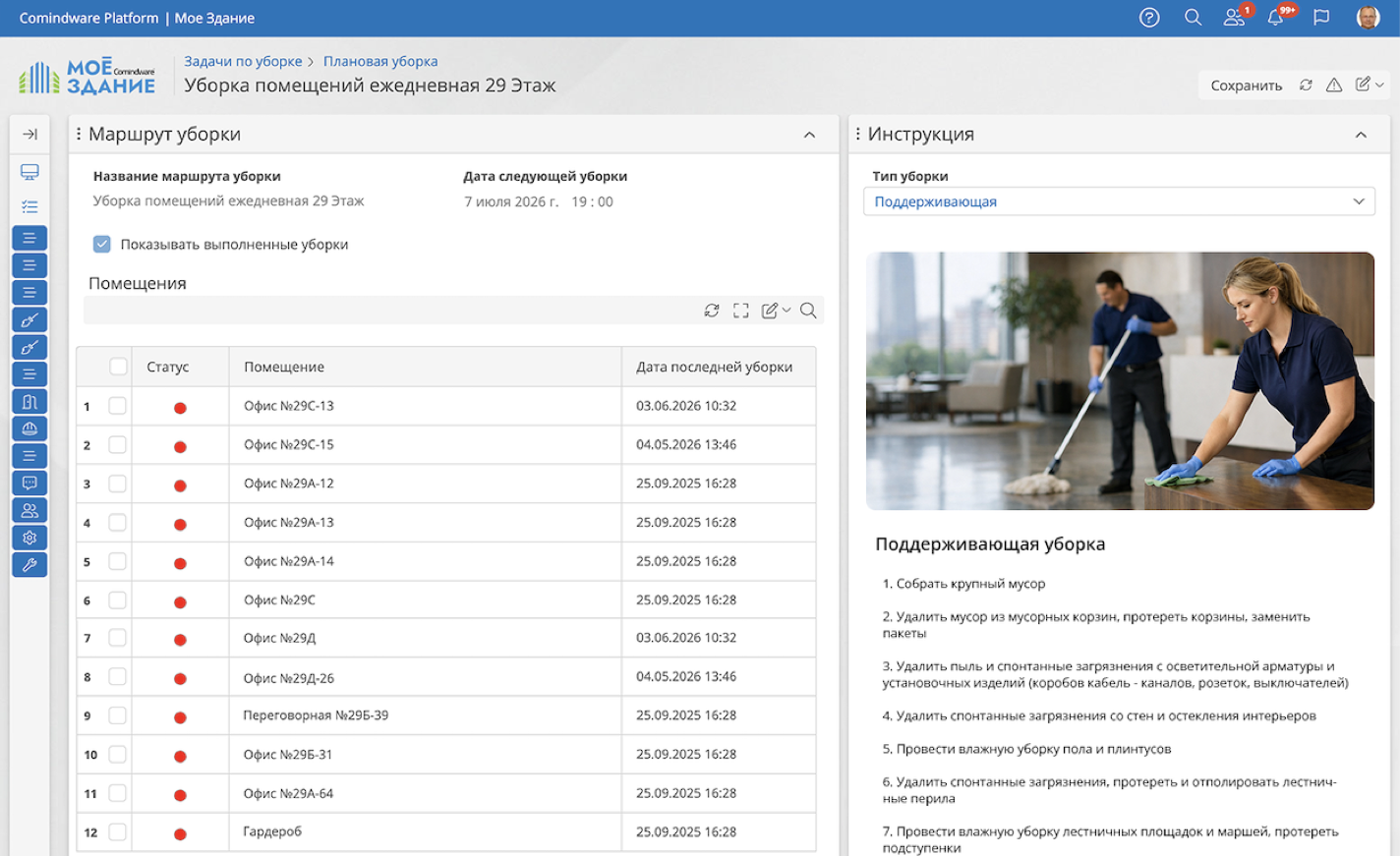Check the row for Офис №29А-12
Screen dimensions: 1400x856
(x=117, y=484)
